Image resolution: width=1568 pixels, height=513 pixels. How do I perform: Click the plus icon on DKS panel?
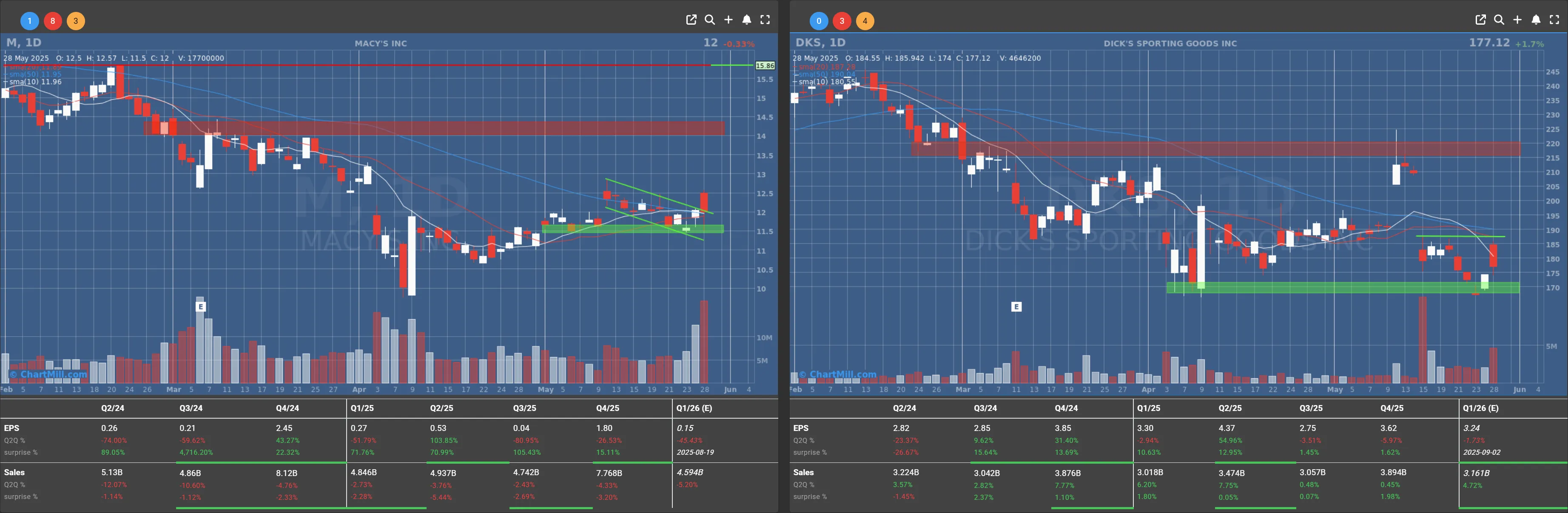[1517, 20]
